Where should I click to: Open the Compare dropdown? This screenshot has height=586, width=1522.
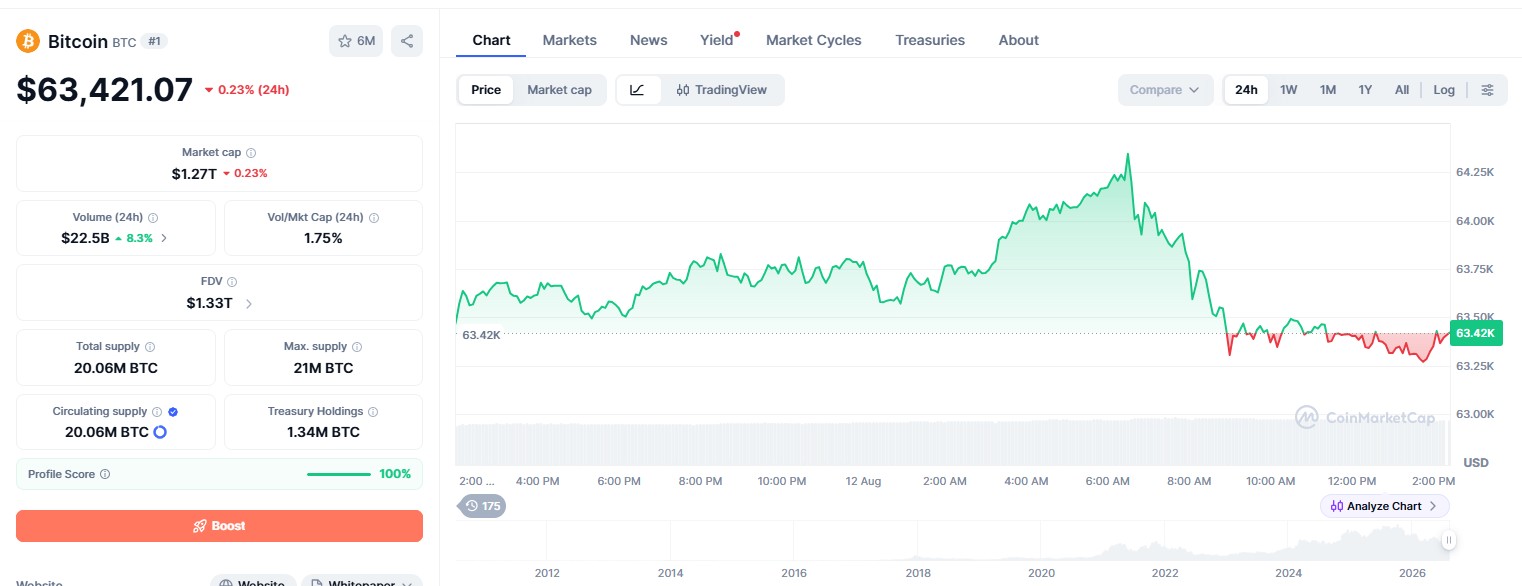click(x=1165, y=90)
